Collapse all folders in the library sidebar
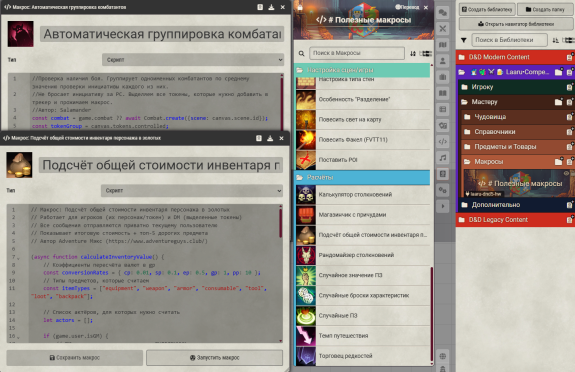Screen dimensions: 575x372 (x=568, y=40)
